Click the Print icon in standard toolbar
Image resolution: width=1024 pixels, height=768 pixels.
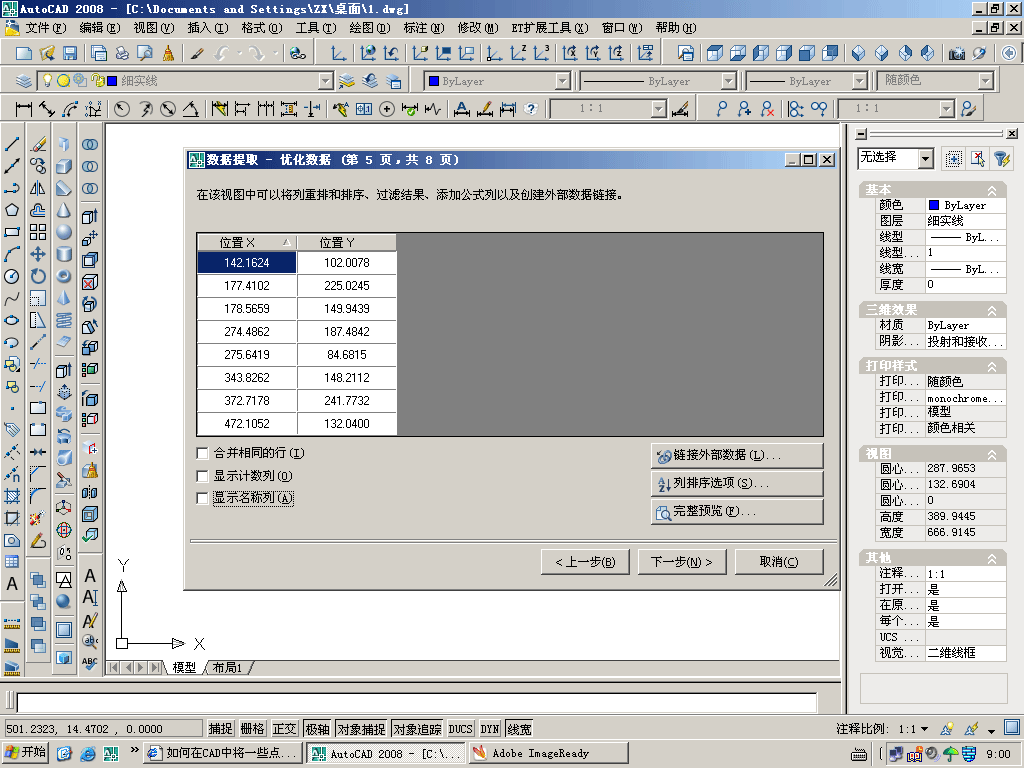[122, 54]
